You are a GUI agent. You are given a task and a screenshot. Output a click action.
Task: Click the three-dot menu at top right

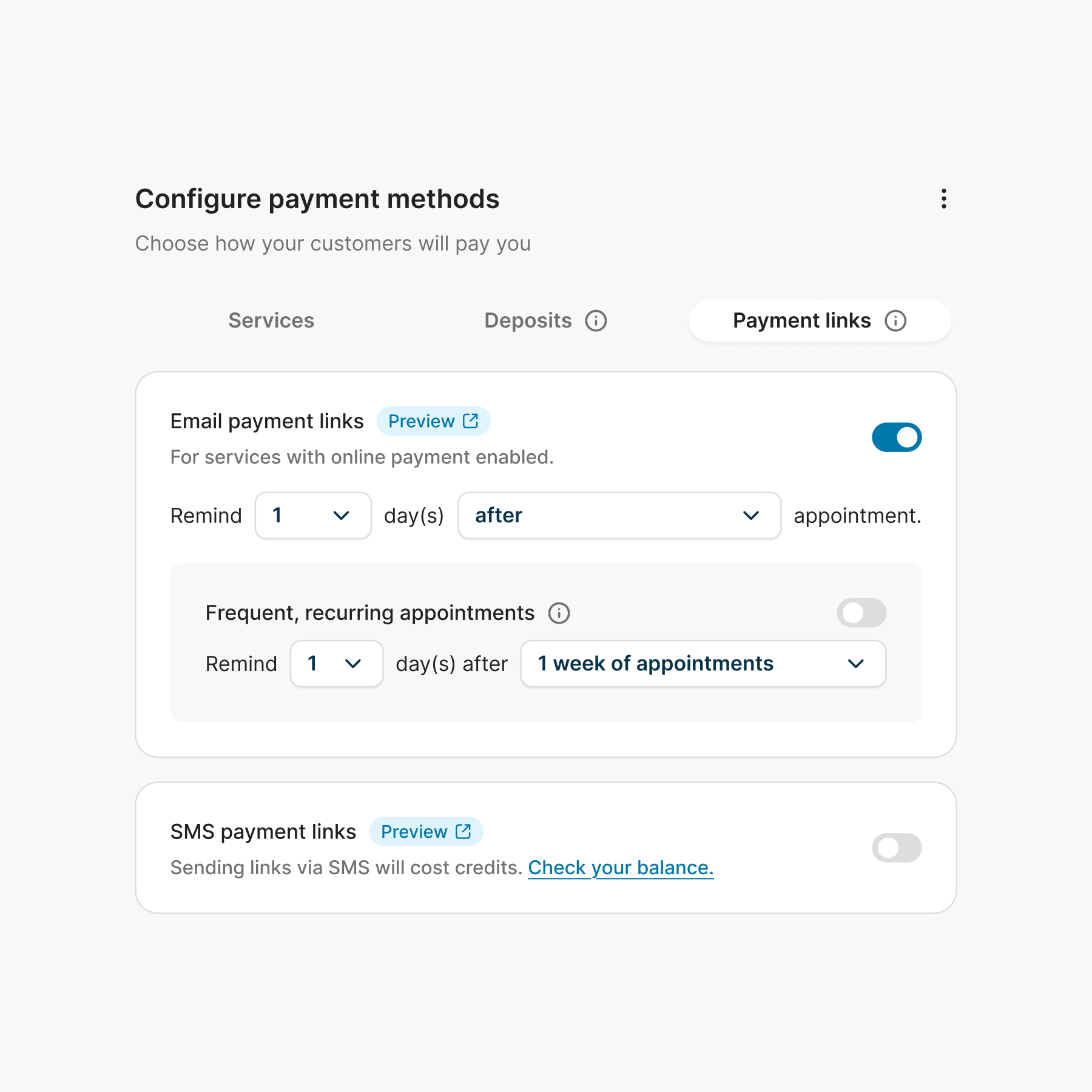pyautogui.click(x=944, y=199)
